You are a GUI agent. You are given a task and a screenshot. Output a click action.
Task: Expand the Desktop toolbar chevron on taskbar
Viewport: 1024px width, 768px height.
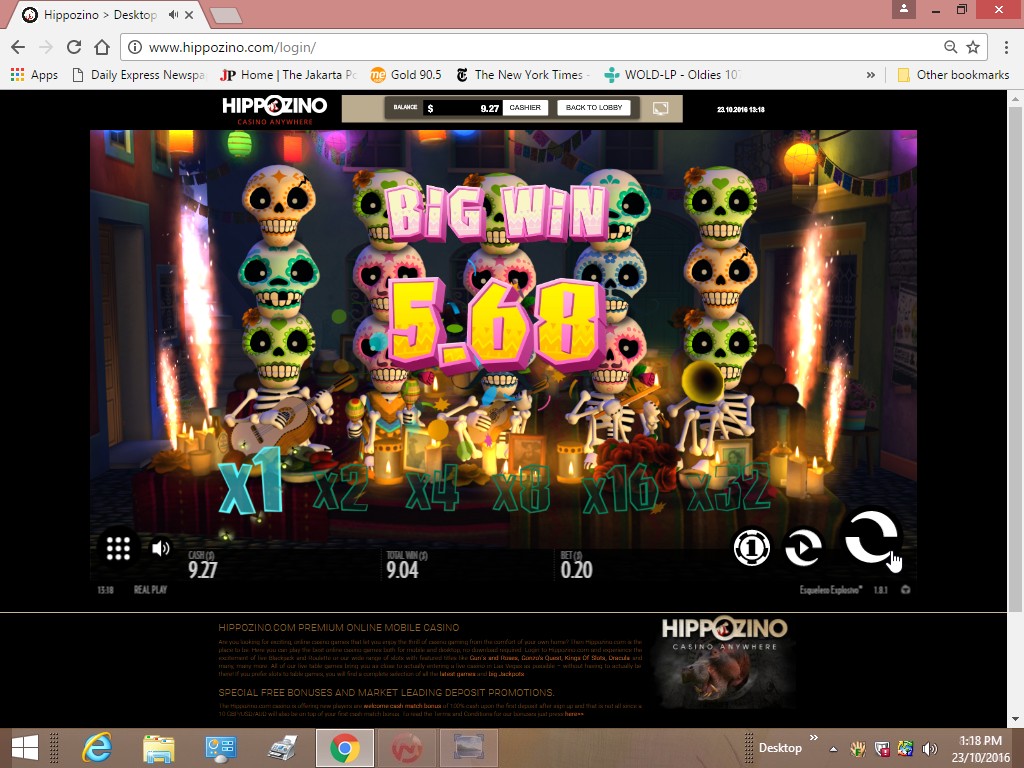814,738
